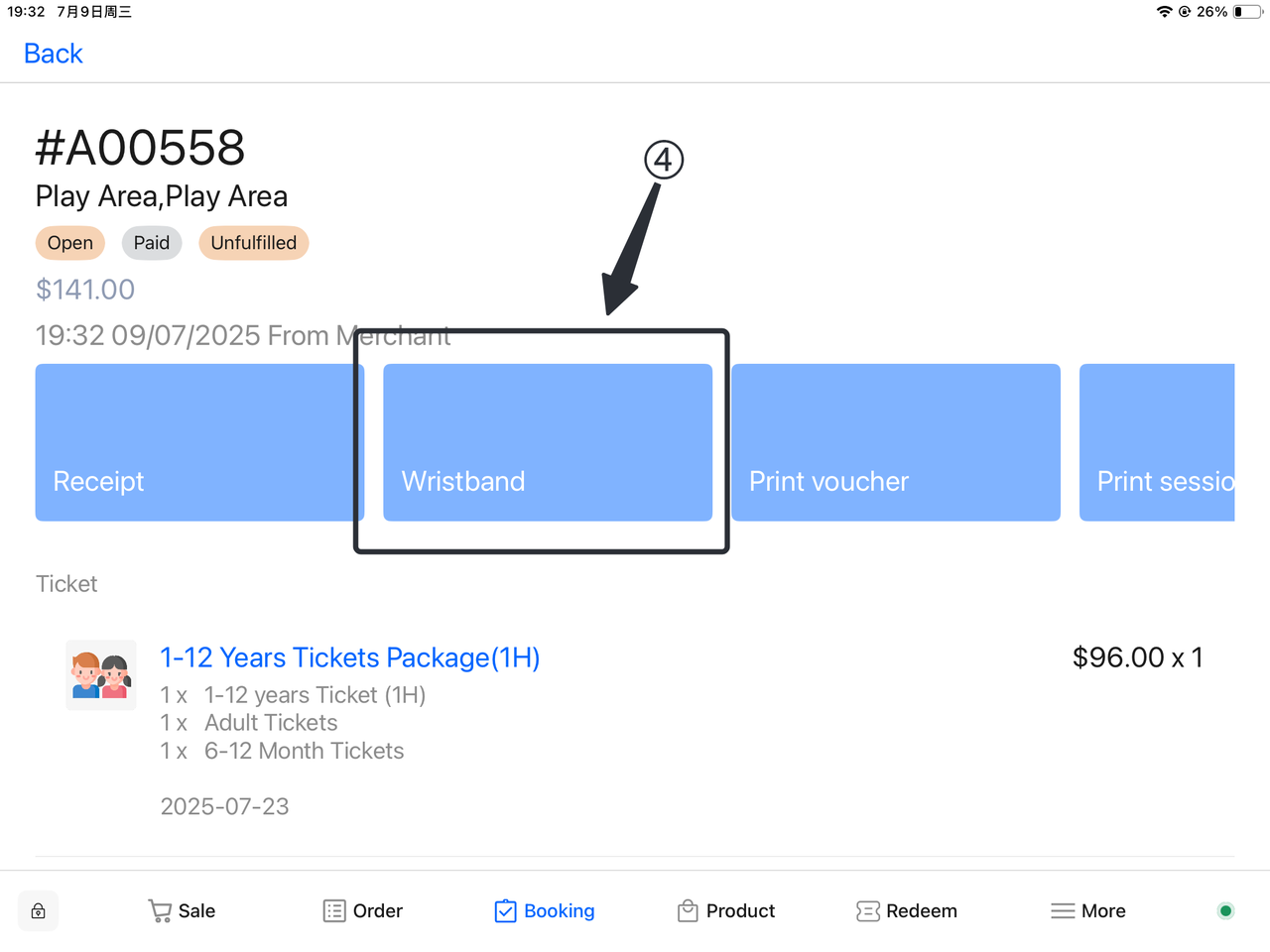The image size is (1270, 952).
Task: Go Back to previous screen
Action: (54, 54)
